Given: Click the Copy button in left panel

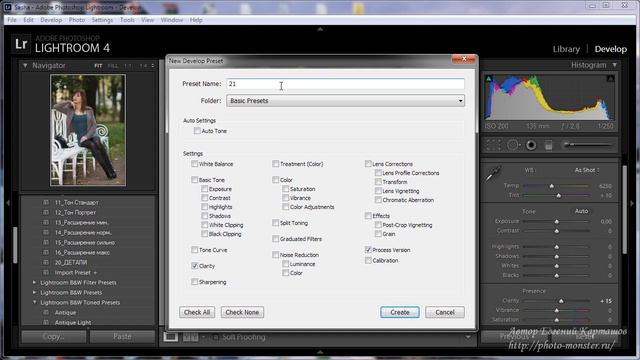Looking at the screenshot, I should tap(54, 337).
